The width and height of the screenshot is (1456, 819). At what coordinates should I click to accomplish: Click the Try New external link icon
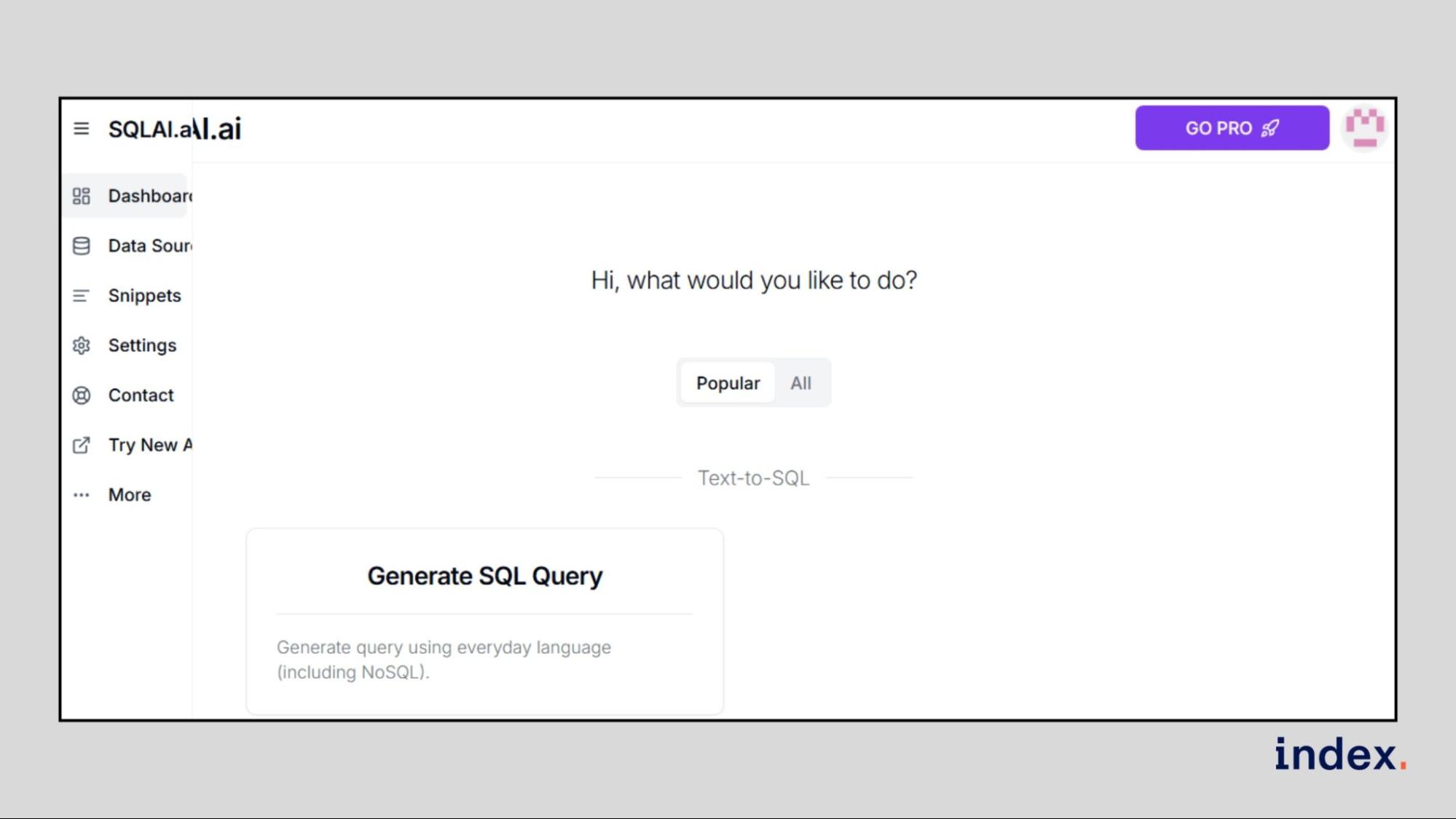point(81,445)
